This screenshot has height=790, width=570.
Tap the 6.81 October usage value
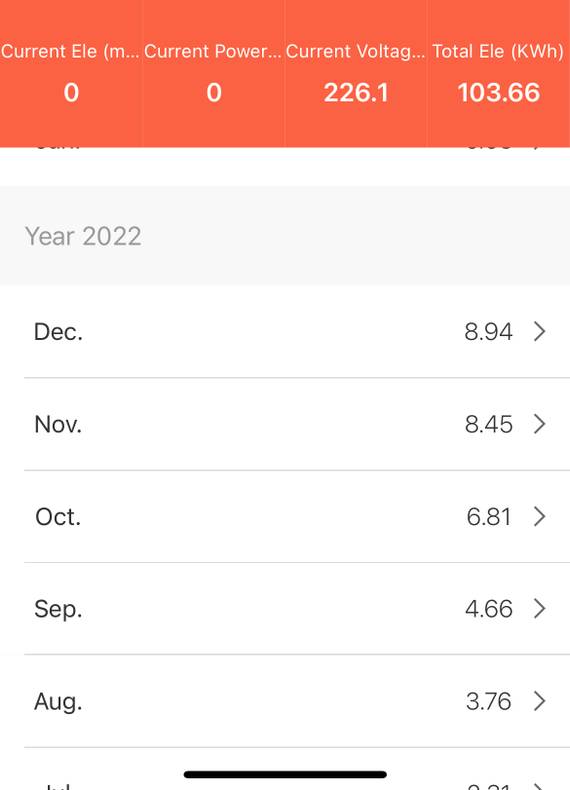(488, 517)
